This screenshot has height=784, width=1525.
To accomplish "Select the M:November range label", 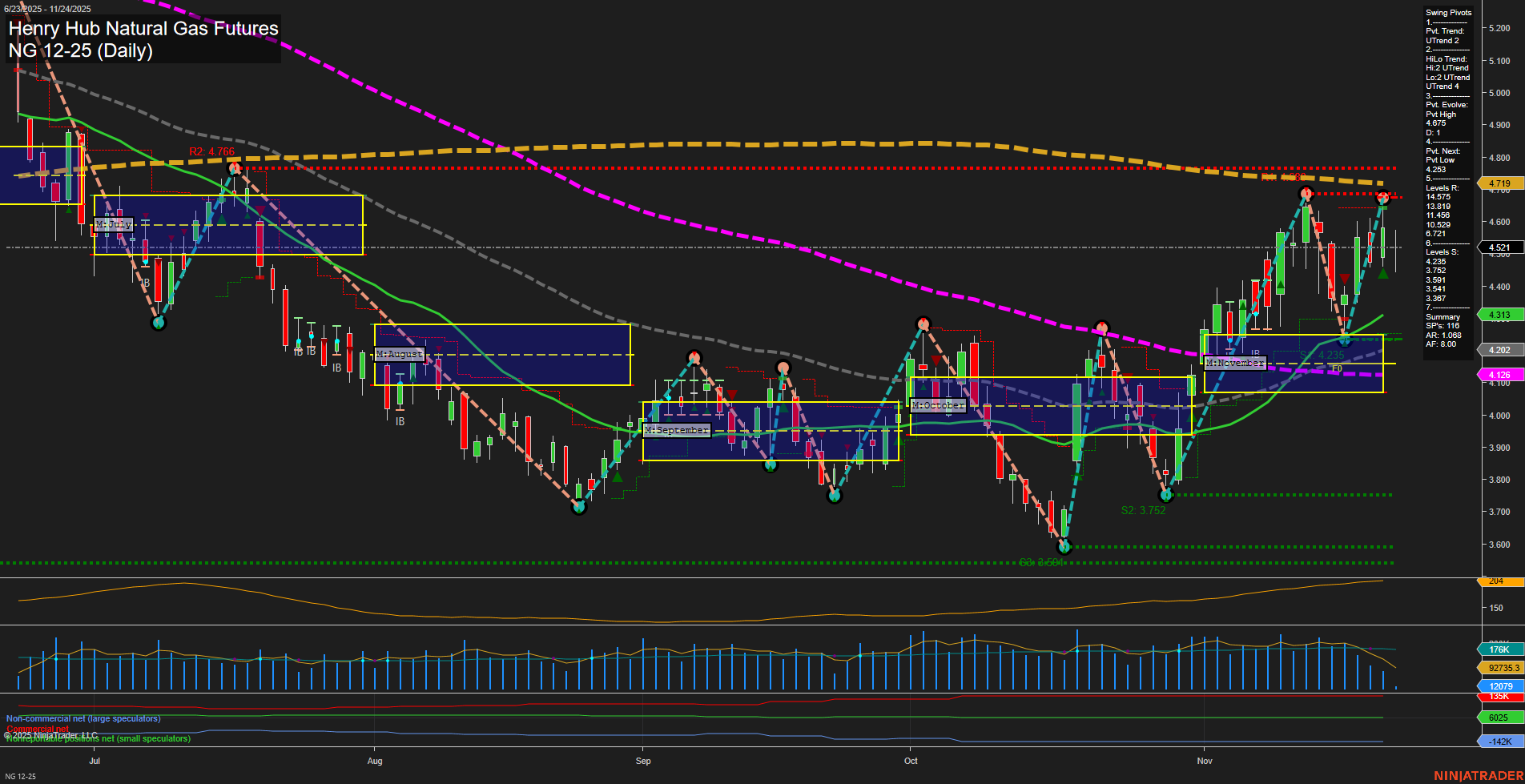I will [x=1237, y=362].
